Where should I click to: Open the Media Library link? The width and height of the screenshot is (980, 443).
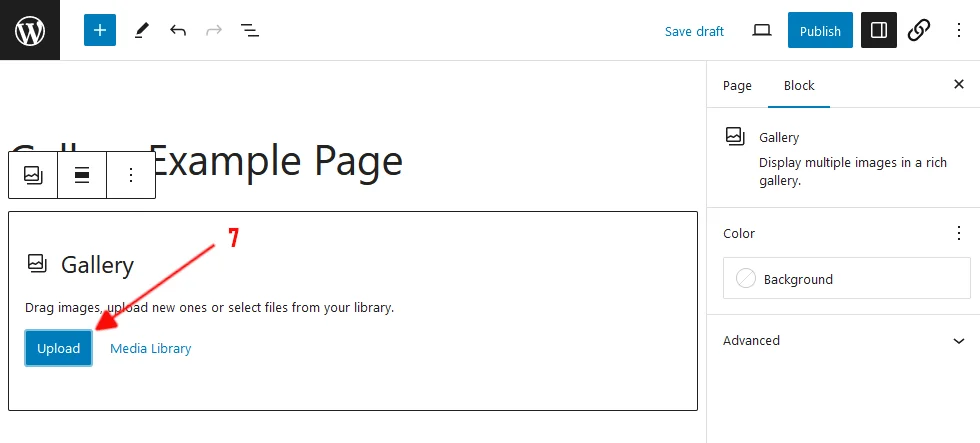(x=150, y=349)
